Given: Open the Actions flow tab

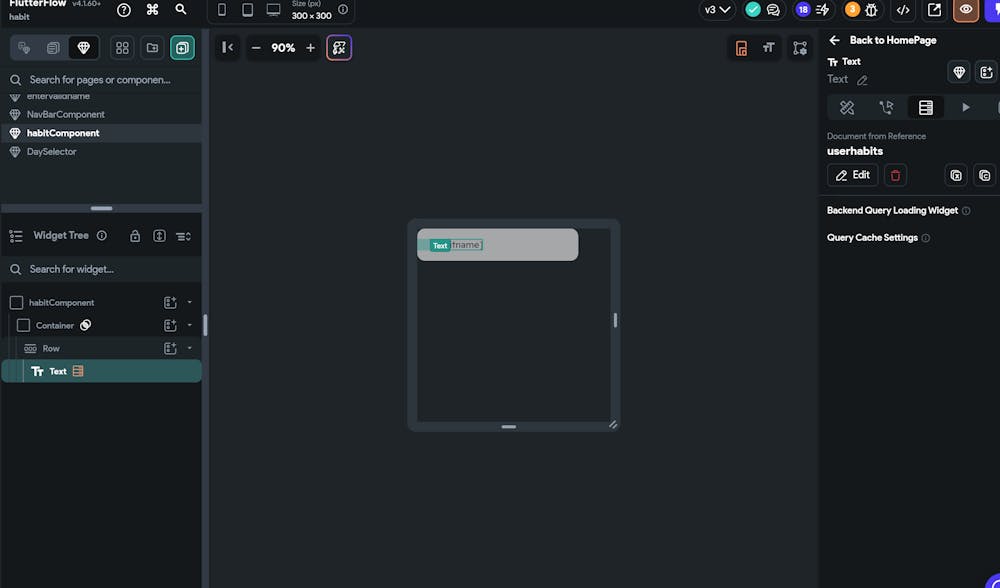Looking at the screenshot, I should pyautogui.click(x=886, y=108).
